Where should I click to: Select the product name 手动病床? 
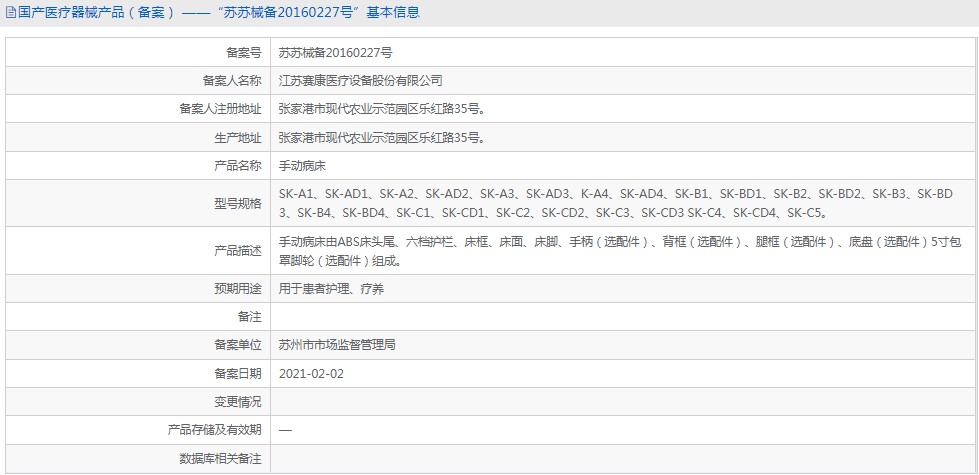pyautogui.click(x=302, y=166)
